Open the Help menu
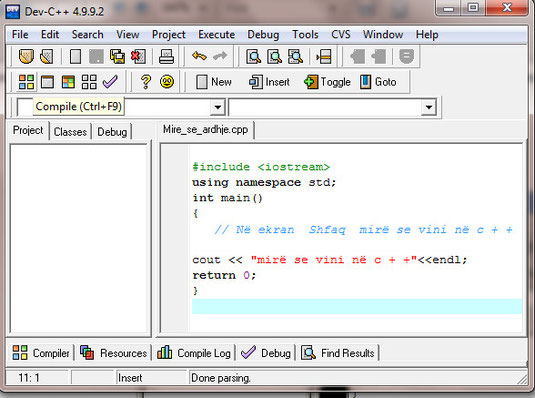Screen dimensions: 535x398 coord(427,34)
